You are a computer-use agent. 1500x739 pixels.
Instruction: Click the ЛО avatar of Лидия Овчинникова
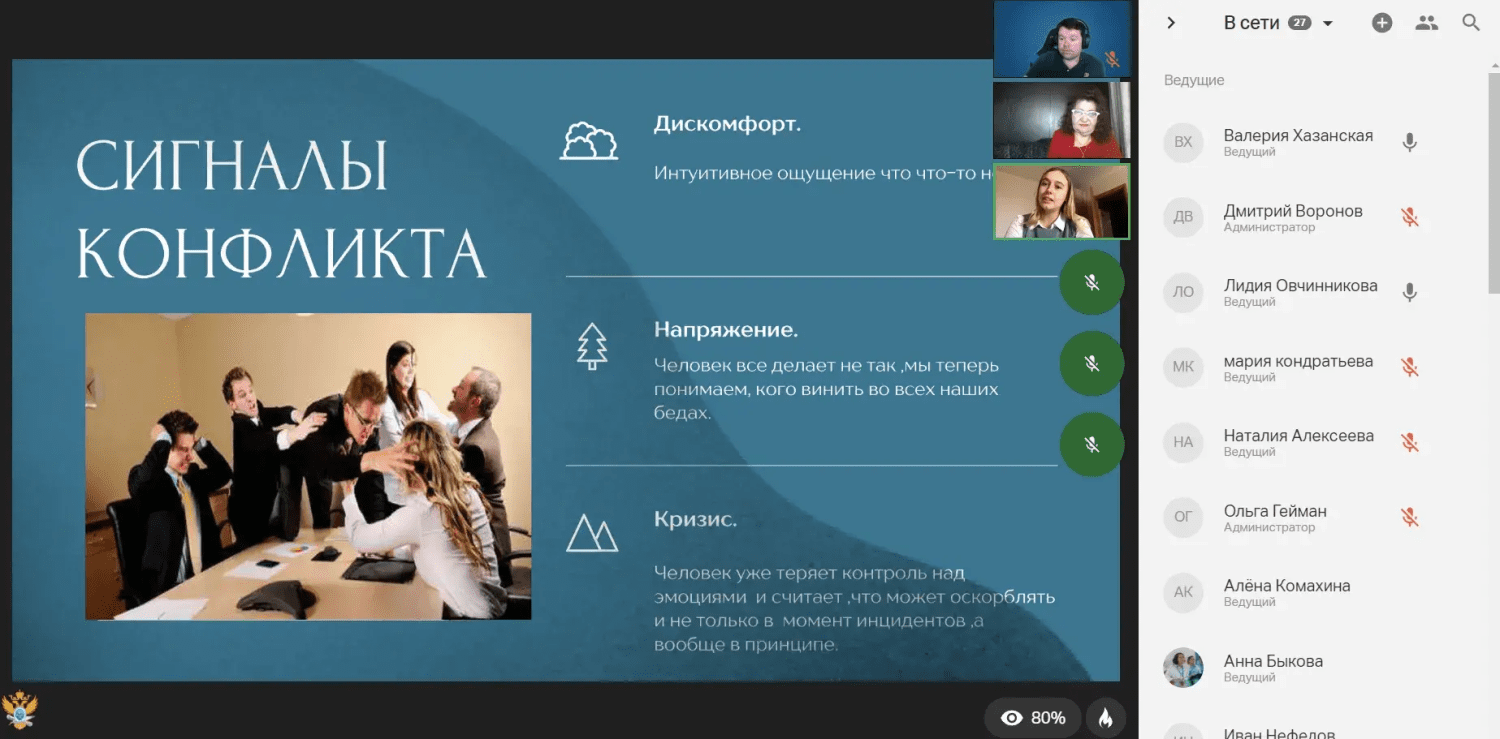pos(1183,292)
